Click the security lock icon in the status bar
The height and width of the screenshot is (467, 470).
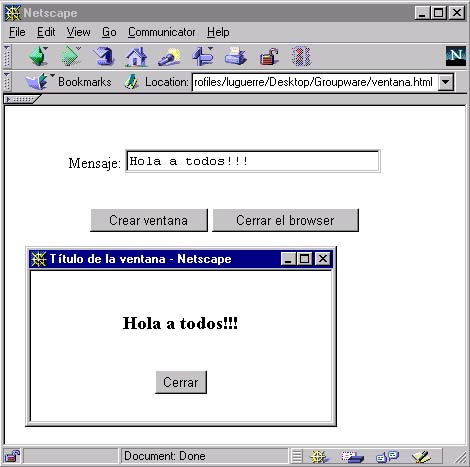pos(12,456)
